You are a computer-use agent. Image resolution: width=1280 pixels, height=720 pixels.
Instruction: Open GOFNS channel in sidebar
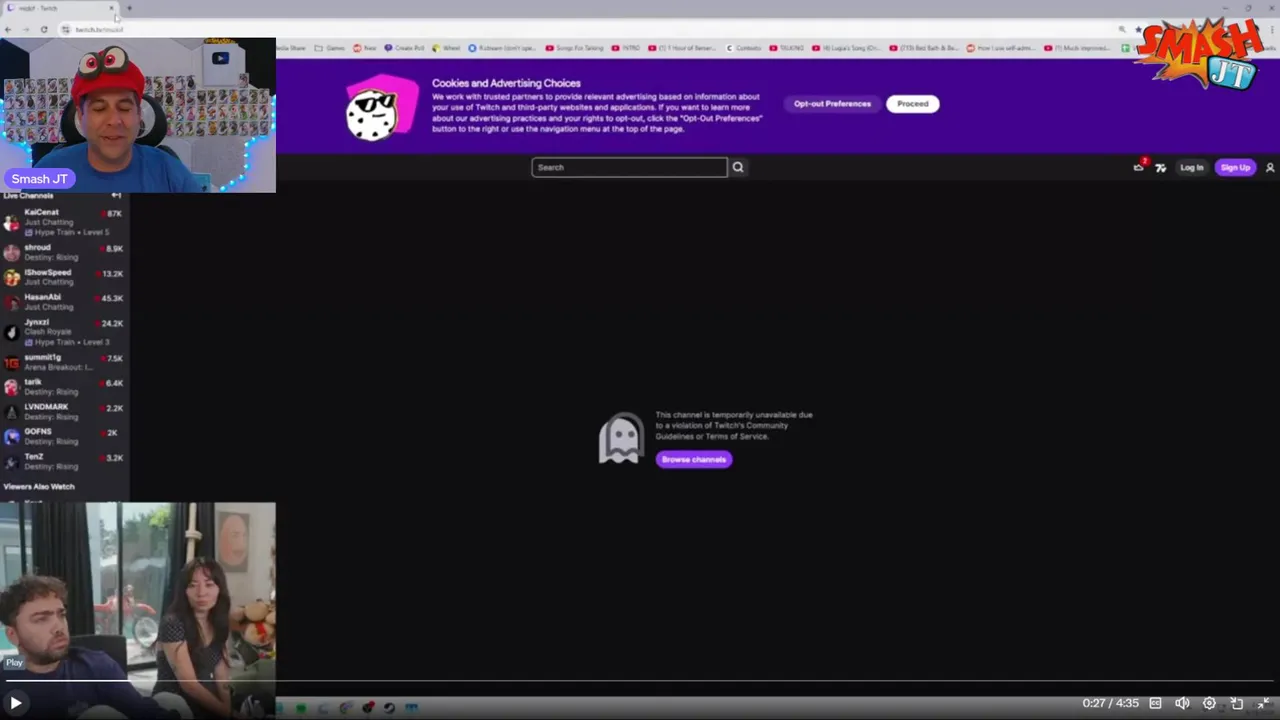pyautogui.click(x=65, y=437)
